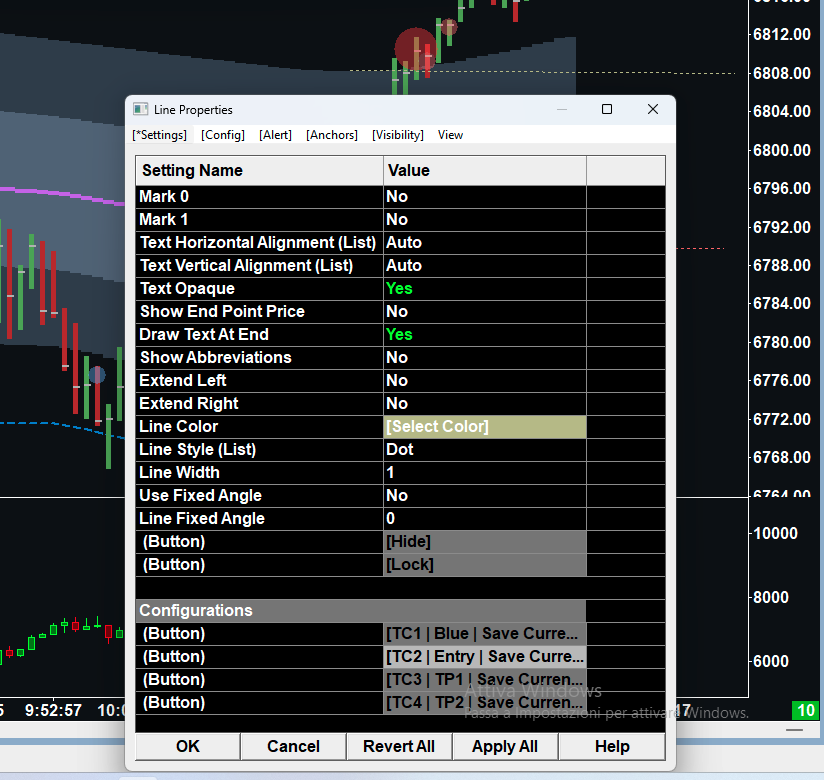Open the [*Settings] tab
Screen dimensions: 824x780
159,135
